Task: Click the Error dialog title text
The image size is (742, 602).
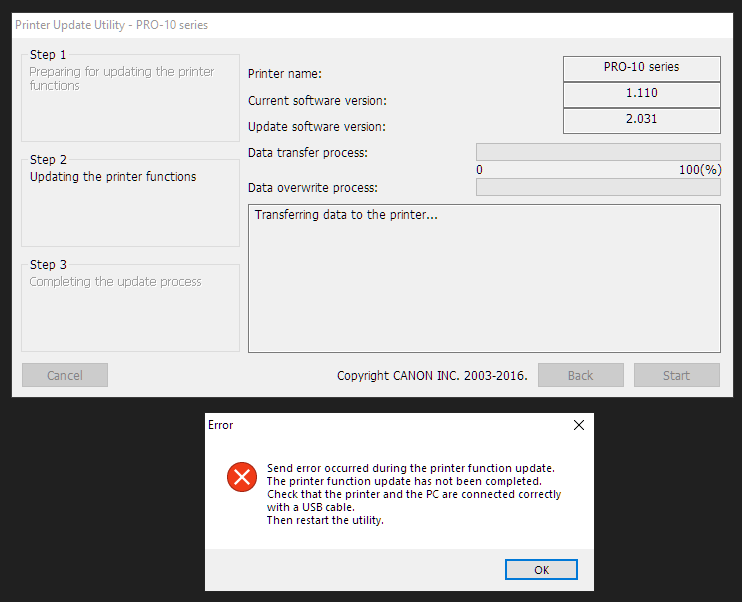Action: click(221, 425)
